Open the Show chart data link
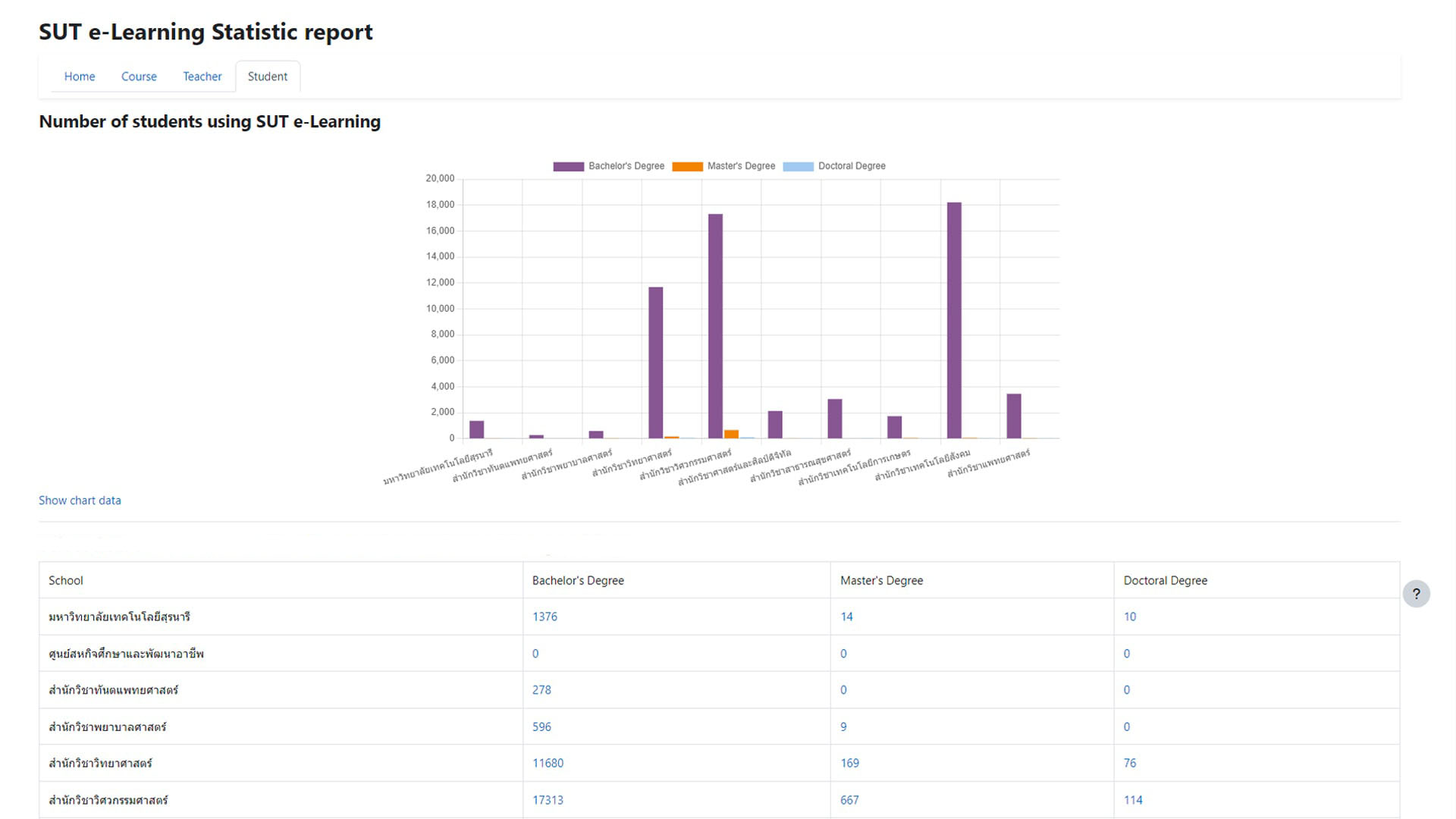The image size is (1456, 819). click(x=80, y=500)
